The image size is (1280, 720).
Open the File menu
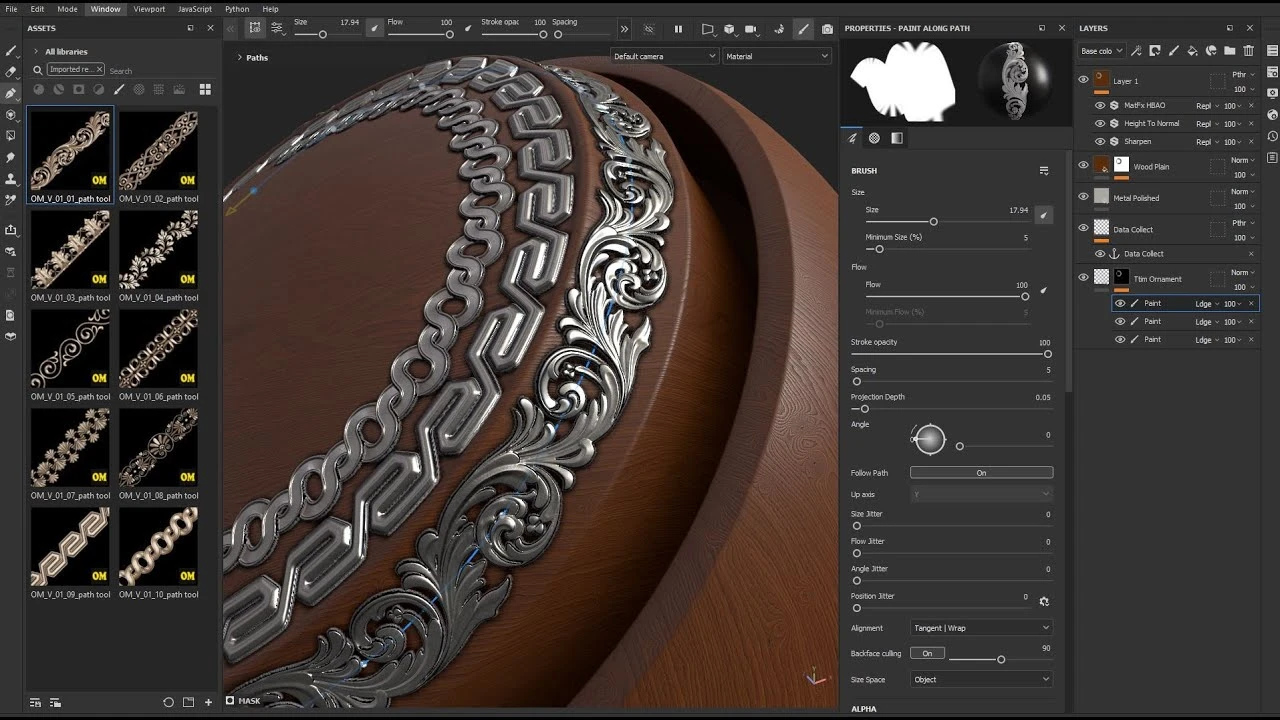(12, 9)
